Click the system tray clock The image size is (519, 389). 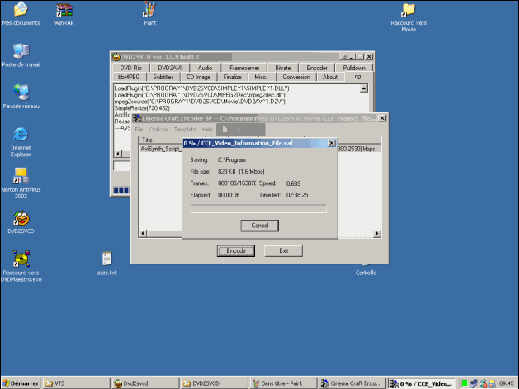pos(506,384)
